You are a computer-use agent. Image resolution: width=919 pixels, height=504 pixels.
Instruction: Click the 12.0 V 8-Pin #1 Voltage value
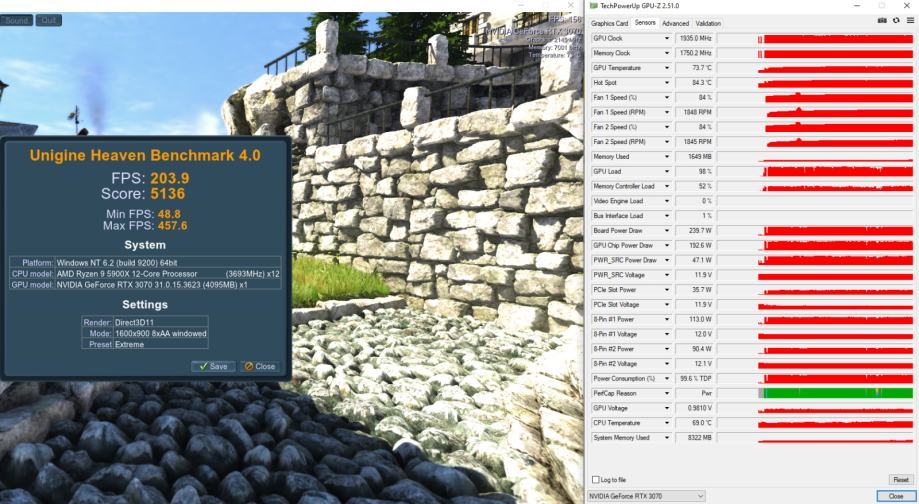695,334
